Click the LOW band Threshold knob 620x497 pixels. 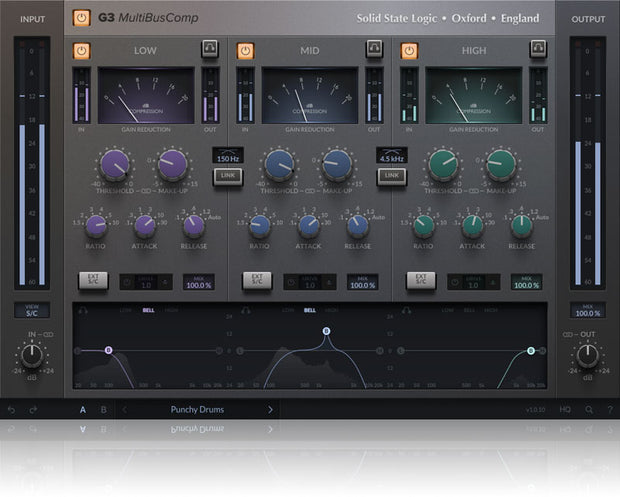(114, 165)
